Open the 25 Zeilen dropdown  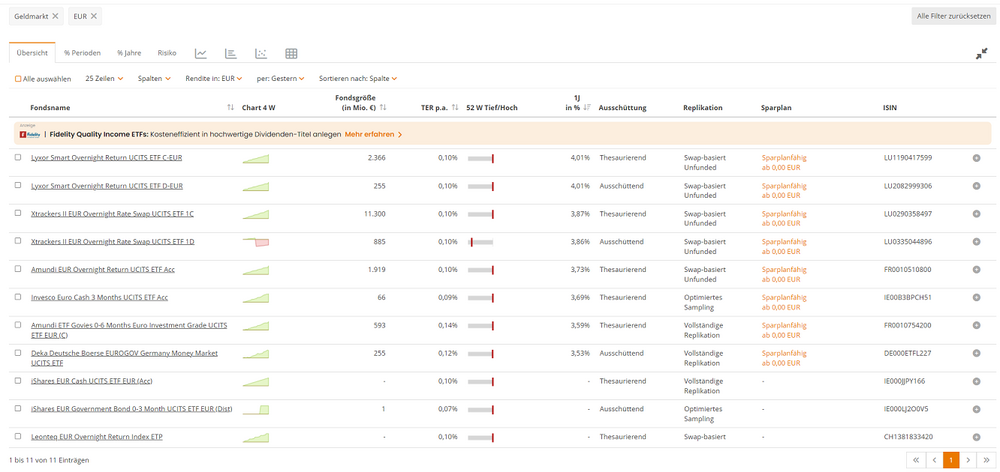(104, 78)
